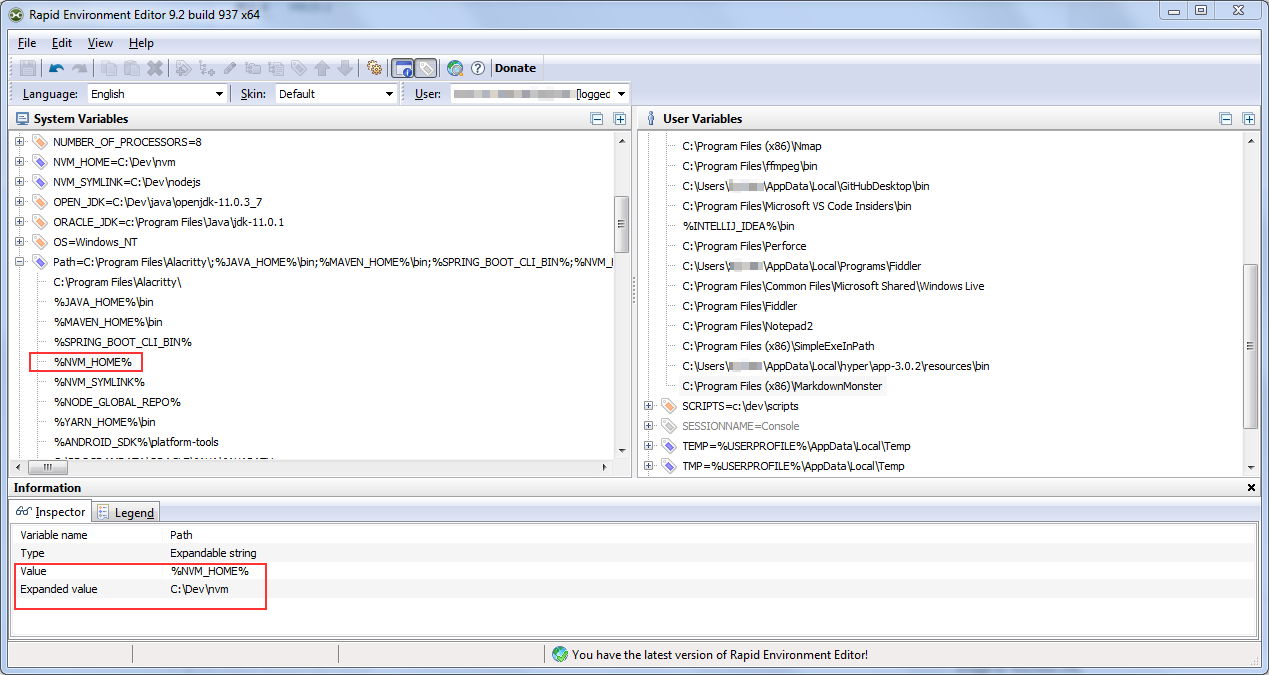
Task: Select the %ANDROID_SDK%\platform-tools entry
Action: pos(136,442)
